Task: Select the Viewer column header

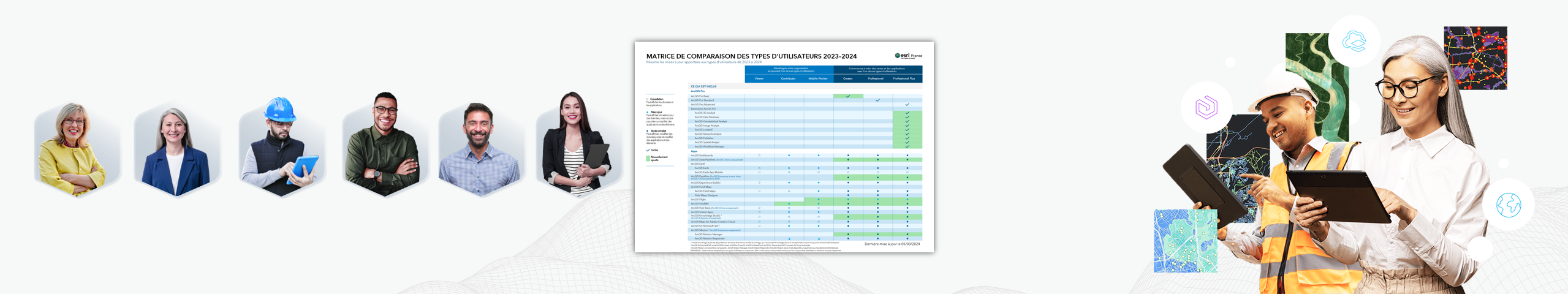Action: [759, 78]
